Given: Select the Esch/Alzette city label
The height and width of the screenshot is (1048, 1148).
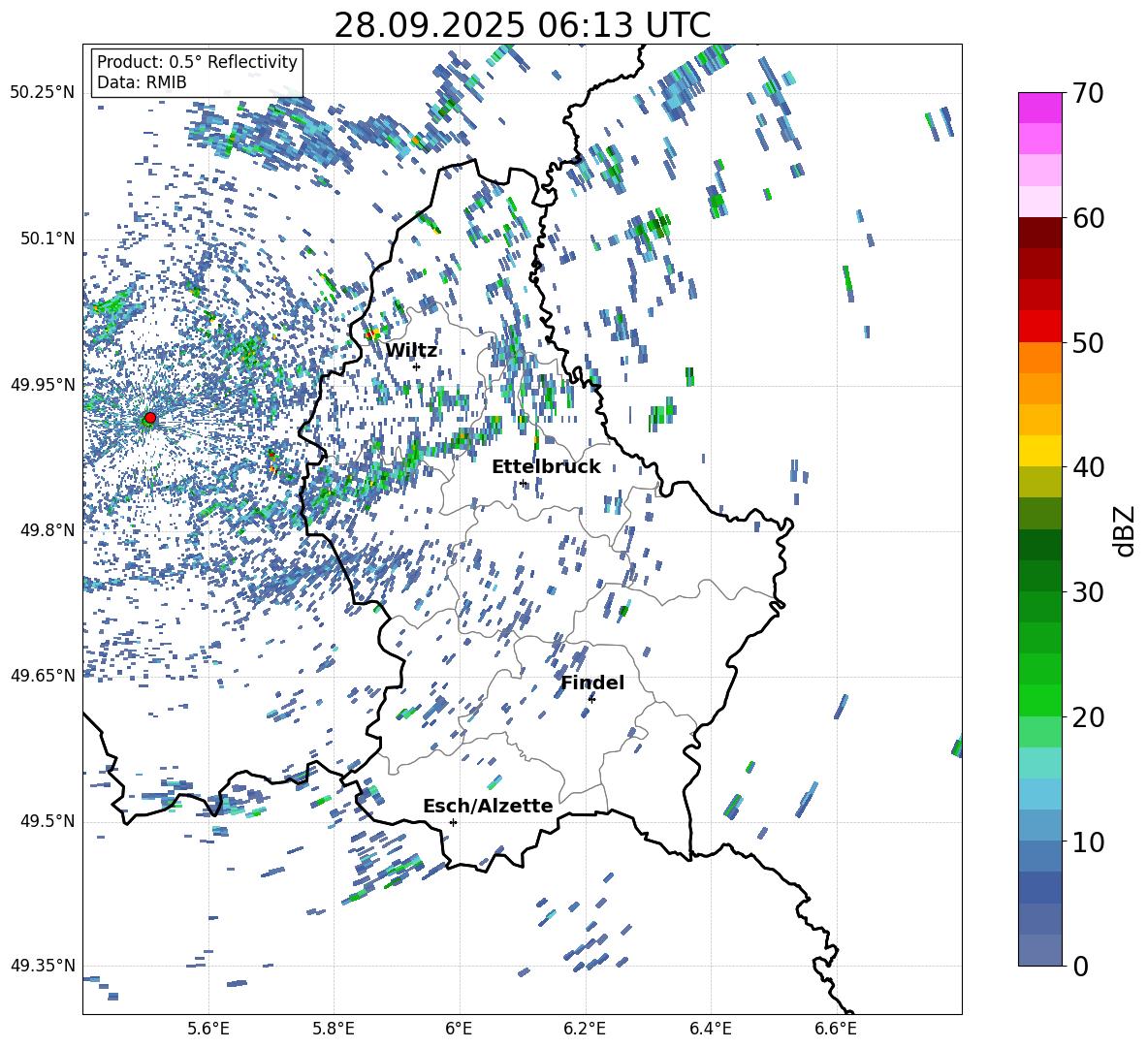Looking at the screenshot, I should click(x=488, y=807).
